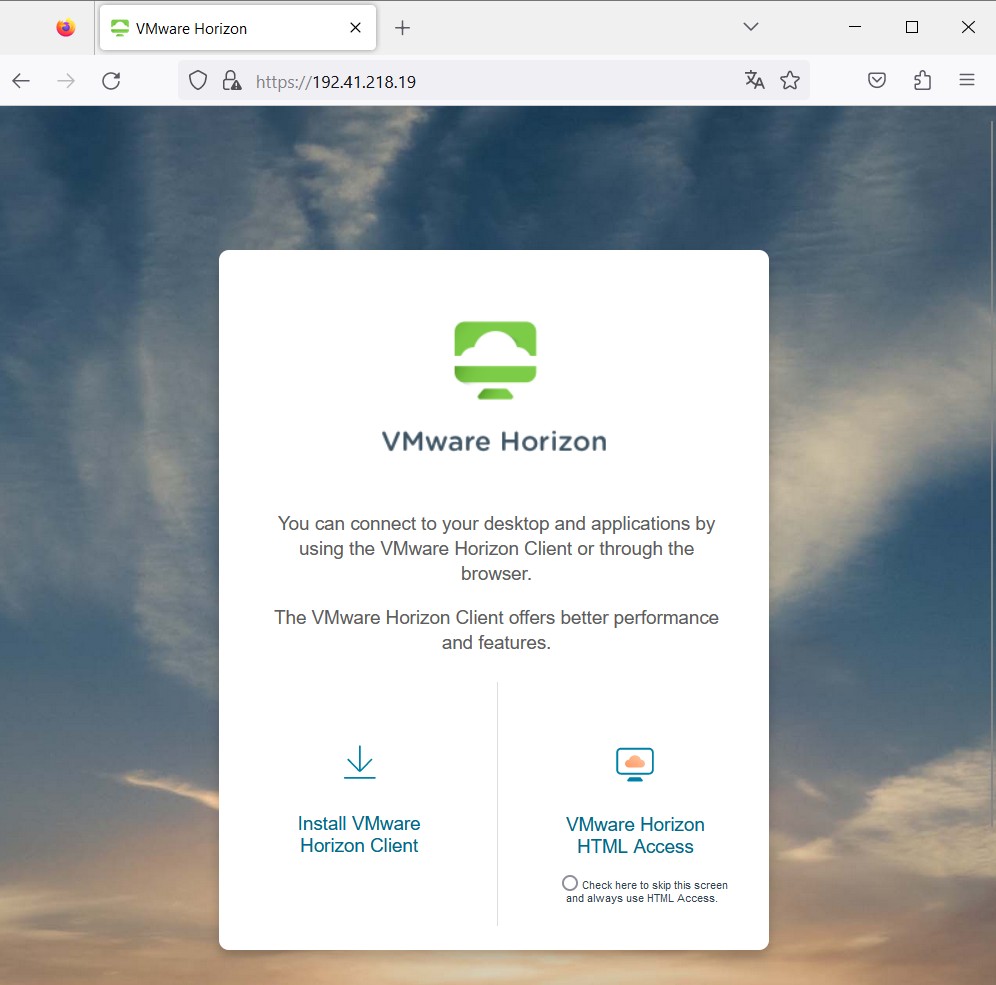Viewport: 996px width, 985px height.
Task: Open the Save to Pocket icon
Action: 877,81
